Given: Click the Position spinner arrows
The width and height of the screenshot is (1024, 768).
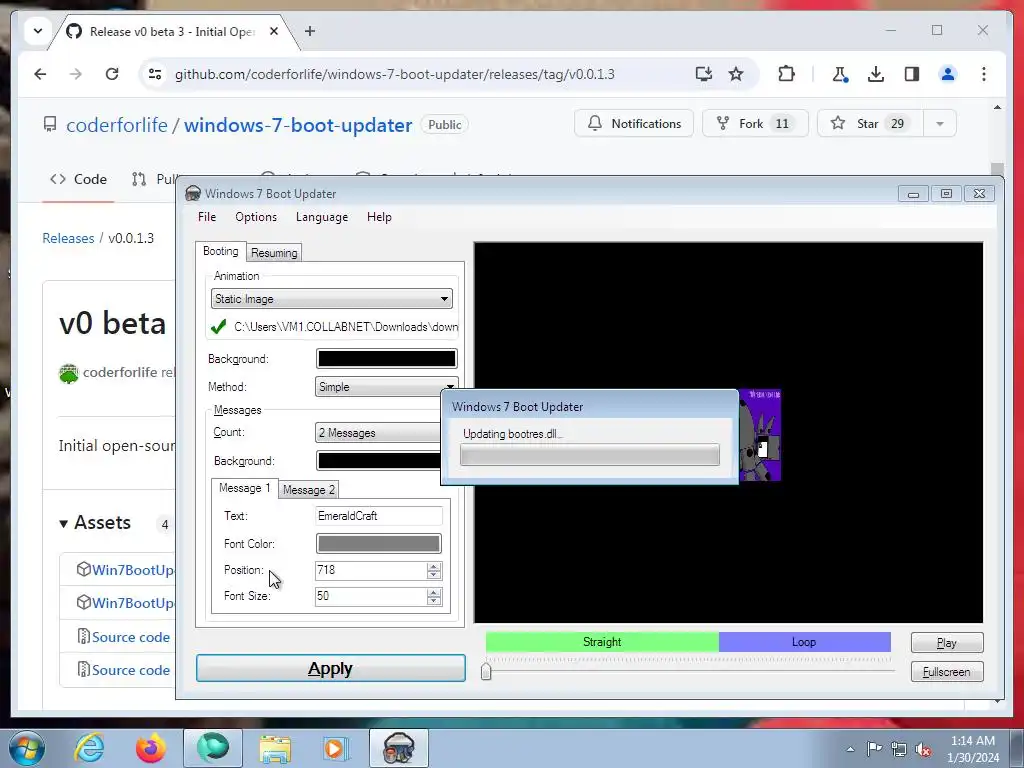Looking at the screenshot, I should (x=434, y=571).
